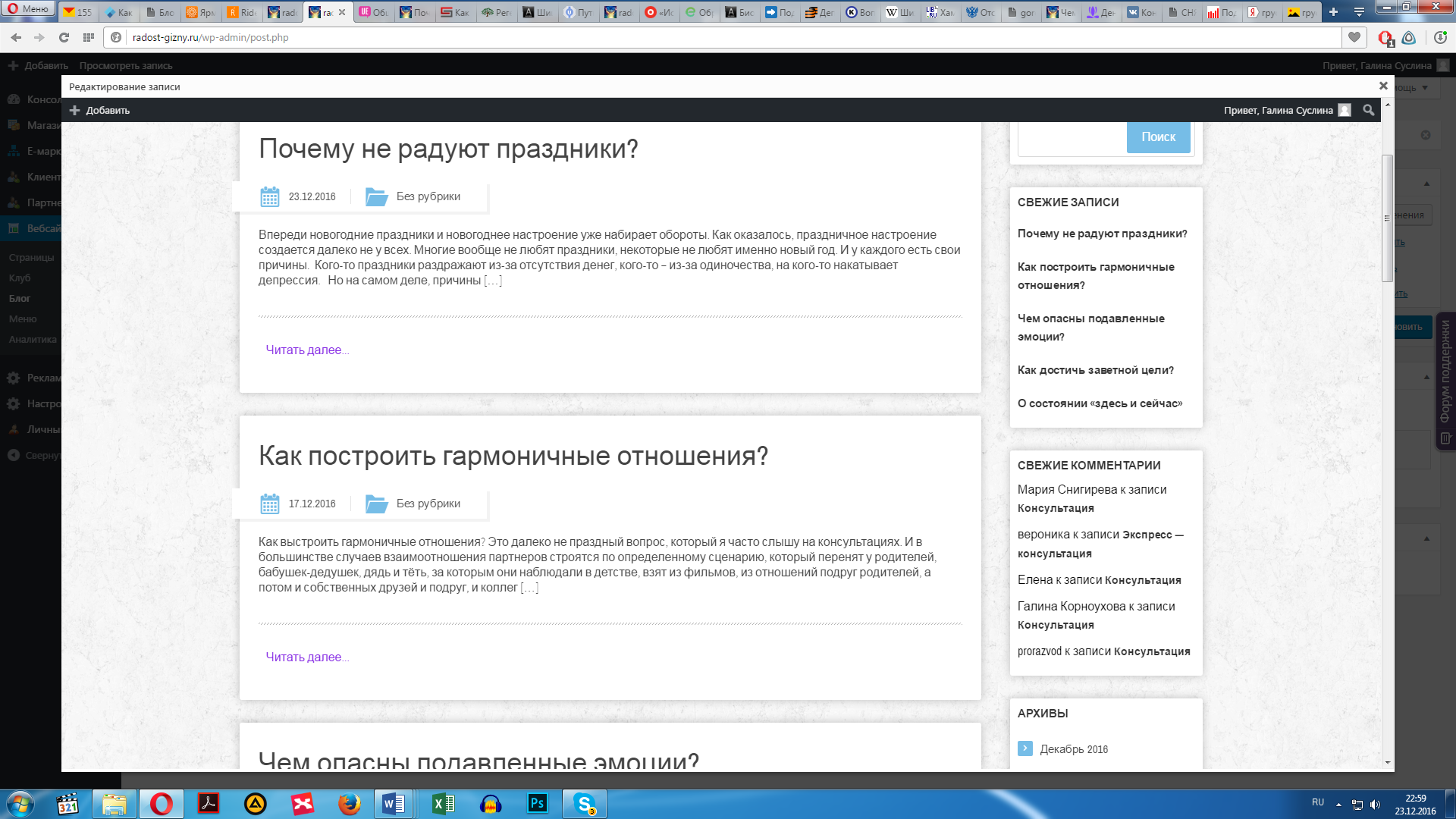This screenshot has width=1456, height=819.
Task: Open the Блог item in admin sidebar
Action: (x=20, y=298)
